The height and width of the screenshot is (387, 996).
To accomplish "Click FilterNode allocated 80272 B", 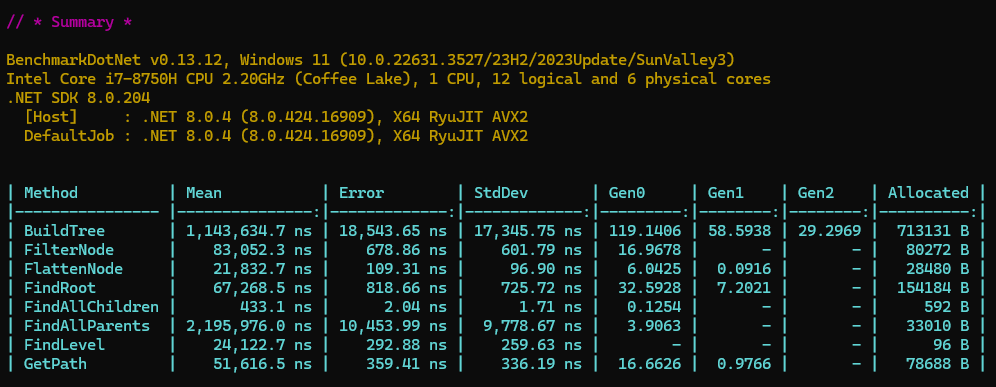I will (937, 250).
